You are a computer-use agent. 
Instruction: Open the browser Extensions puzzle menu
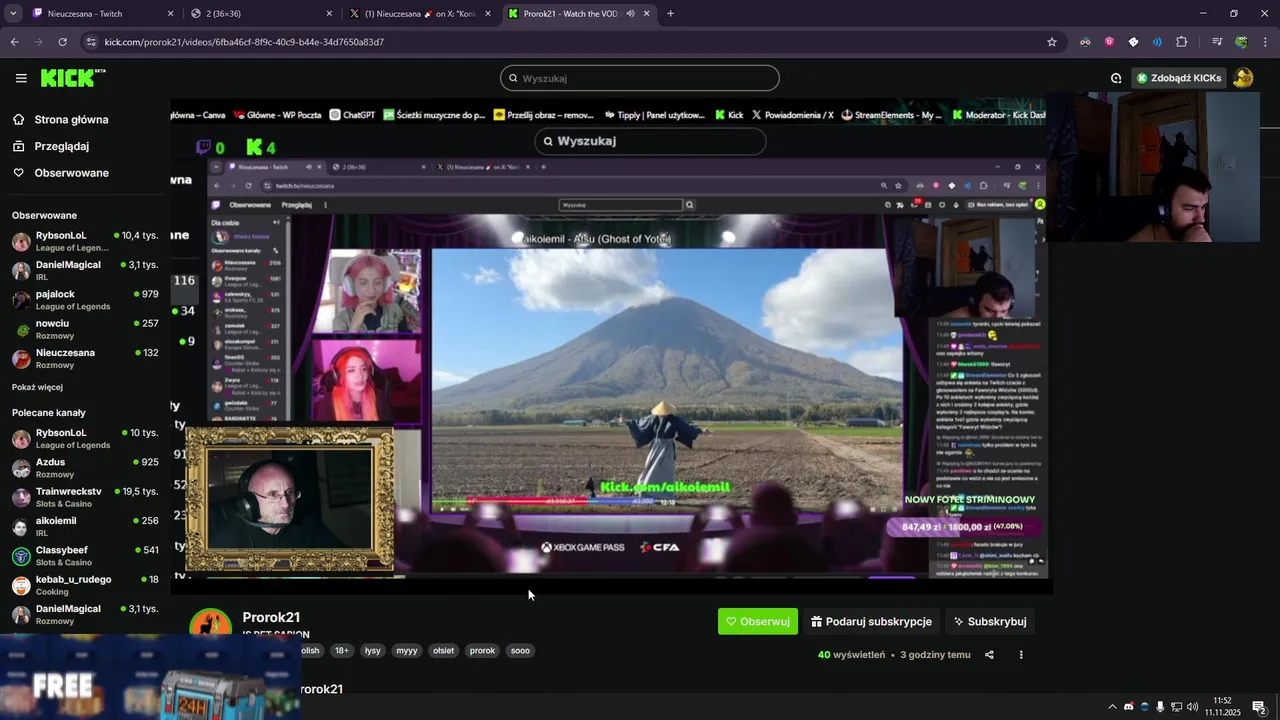(x=1182, y=42)
